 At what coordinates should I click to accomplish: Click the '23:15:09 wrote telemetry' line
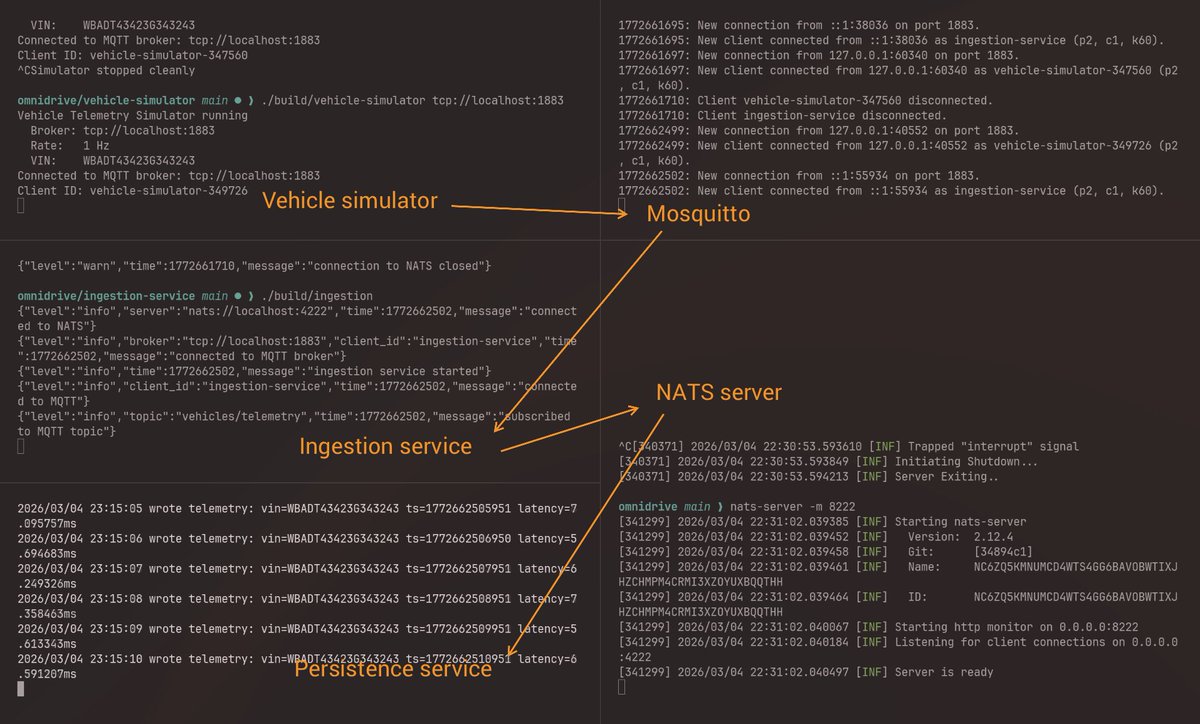[x=297, y=635]
